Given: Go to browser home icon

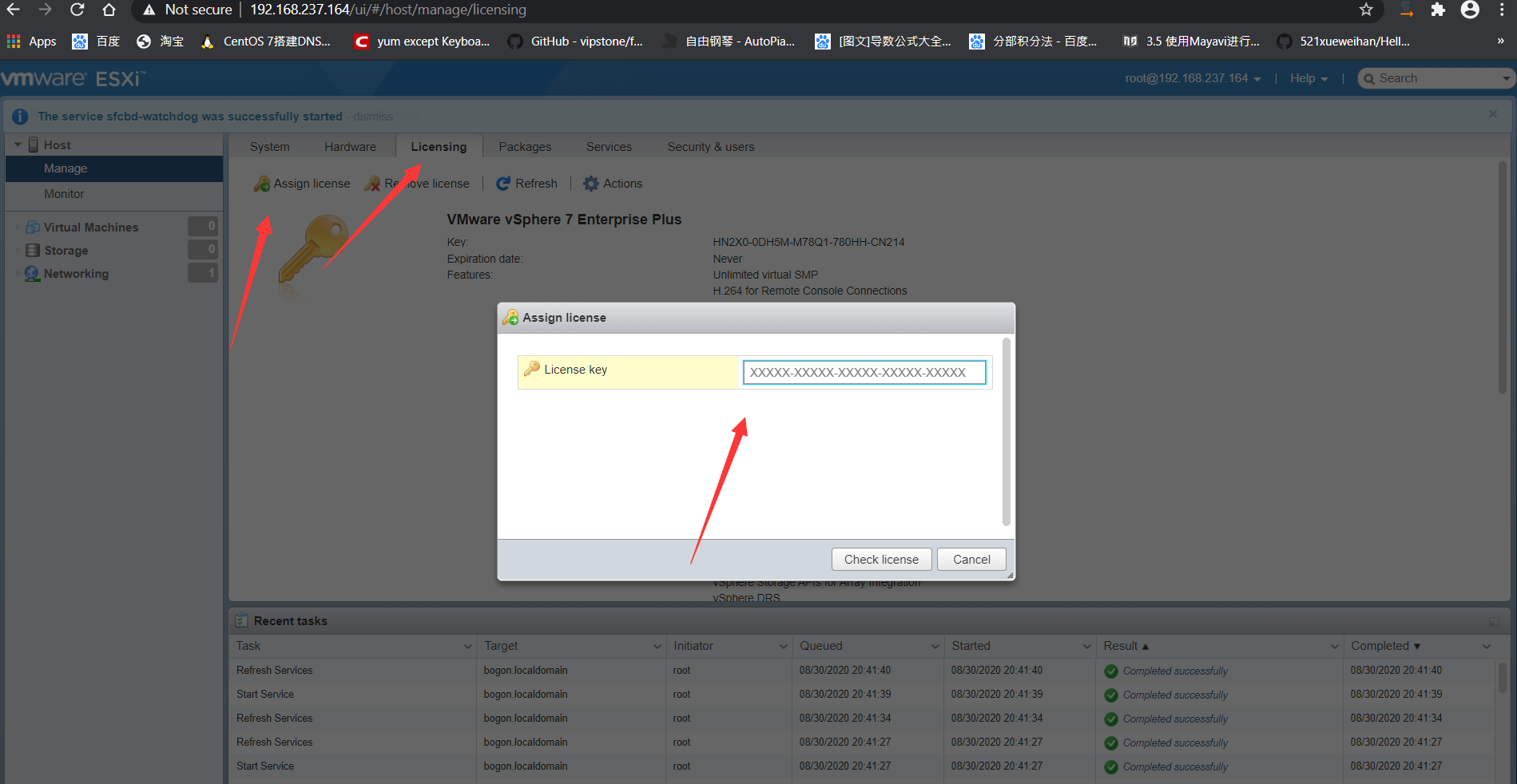Looking at the screenshot, I should (x=109, y=10).
